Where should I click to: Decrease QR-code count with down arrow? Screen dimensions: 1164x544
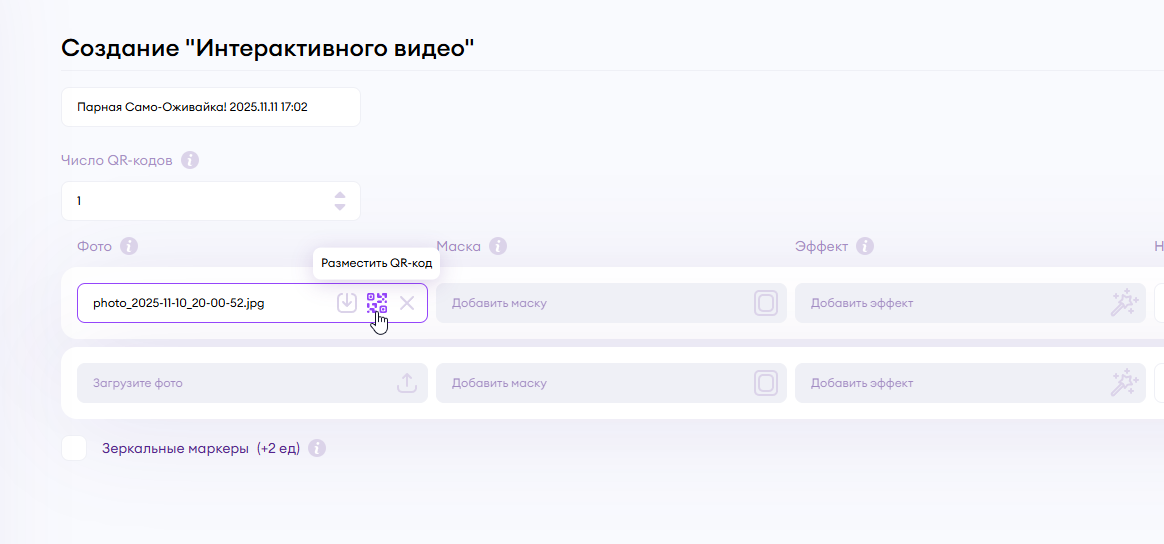coord(340,207)
